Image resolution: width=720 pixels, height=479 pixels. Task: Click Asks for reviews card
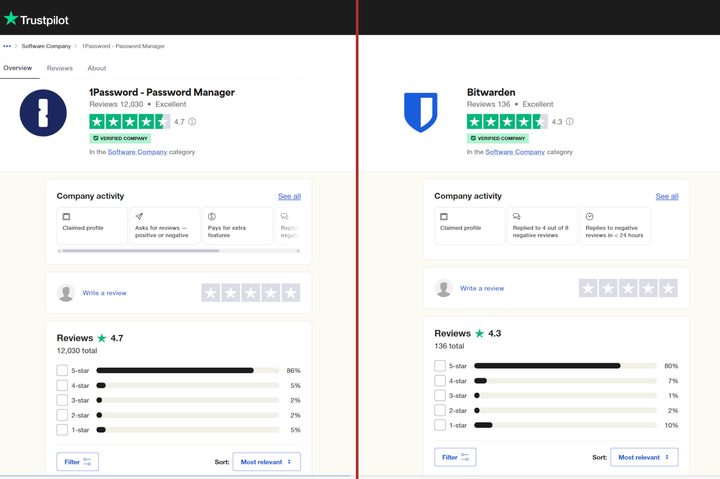coord(165,225)
